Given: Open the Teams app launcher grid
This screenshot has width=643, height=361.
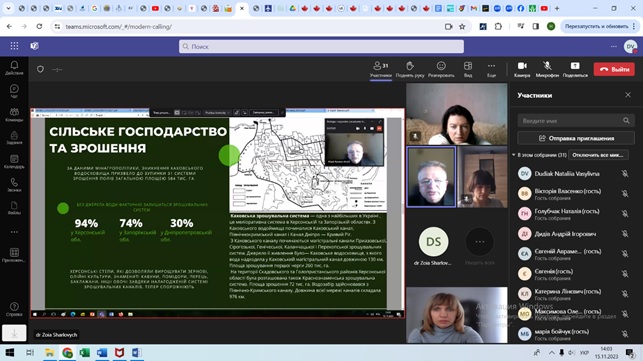Looking at the screenshot, I should [14, 46].
